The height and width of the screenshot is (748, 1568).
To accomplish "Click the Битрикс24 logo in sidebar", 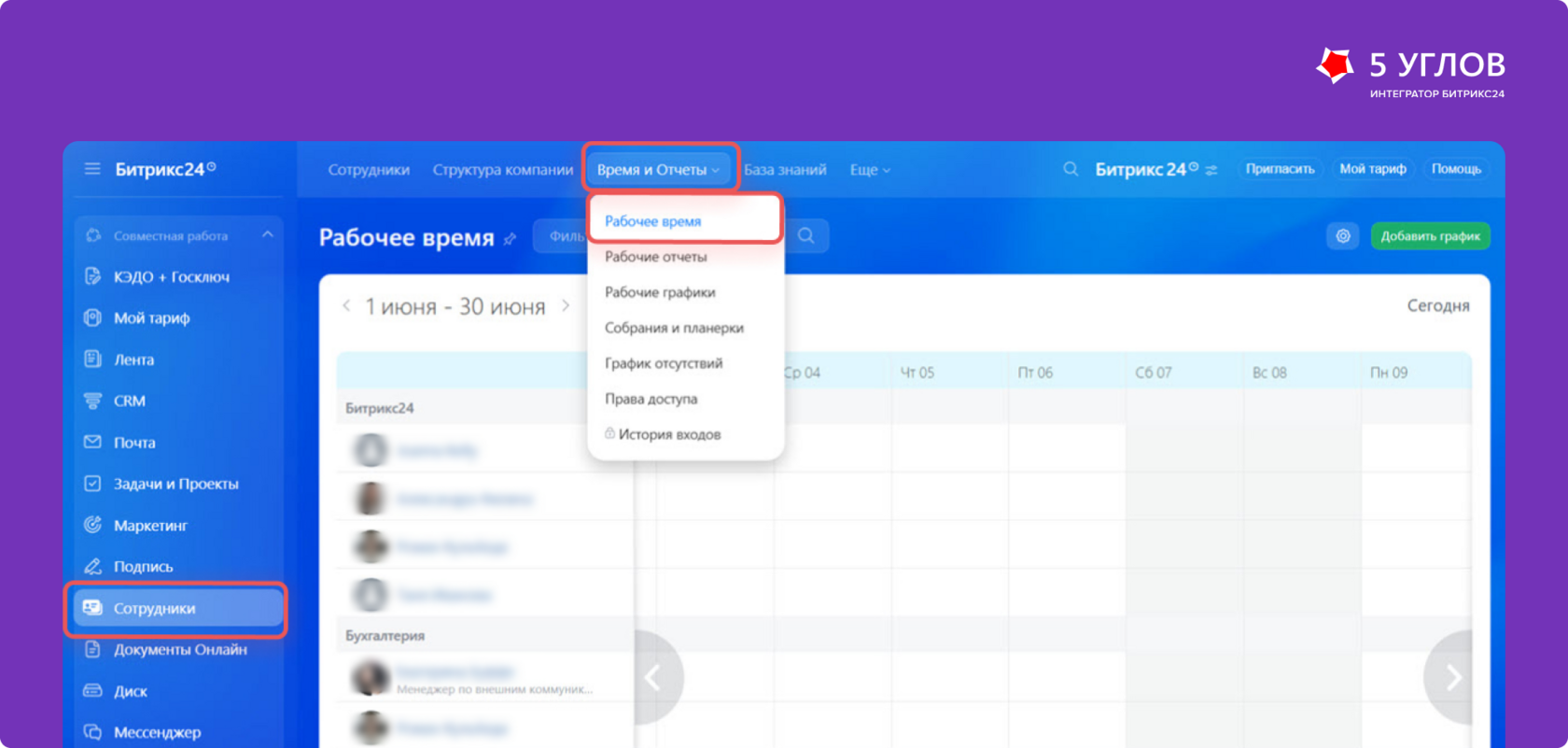I will point(165,169).
